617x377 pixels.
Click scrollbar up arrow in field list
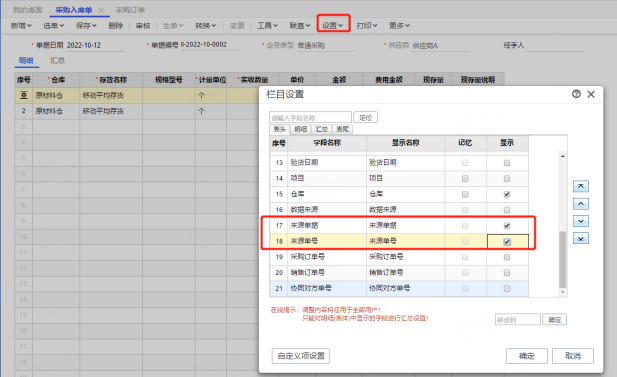pyautogui.click(x=563, y=156)
